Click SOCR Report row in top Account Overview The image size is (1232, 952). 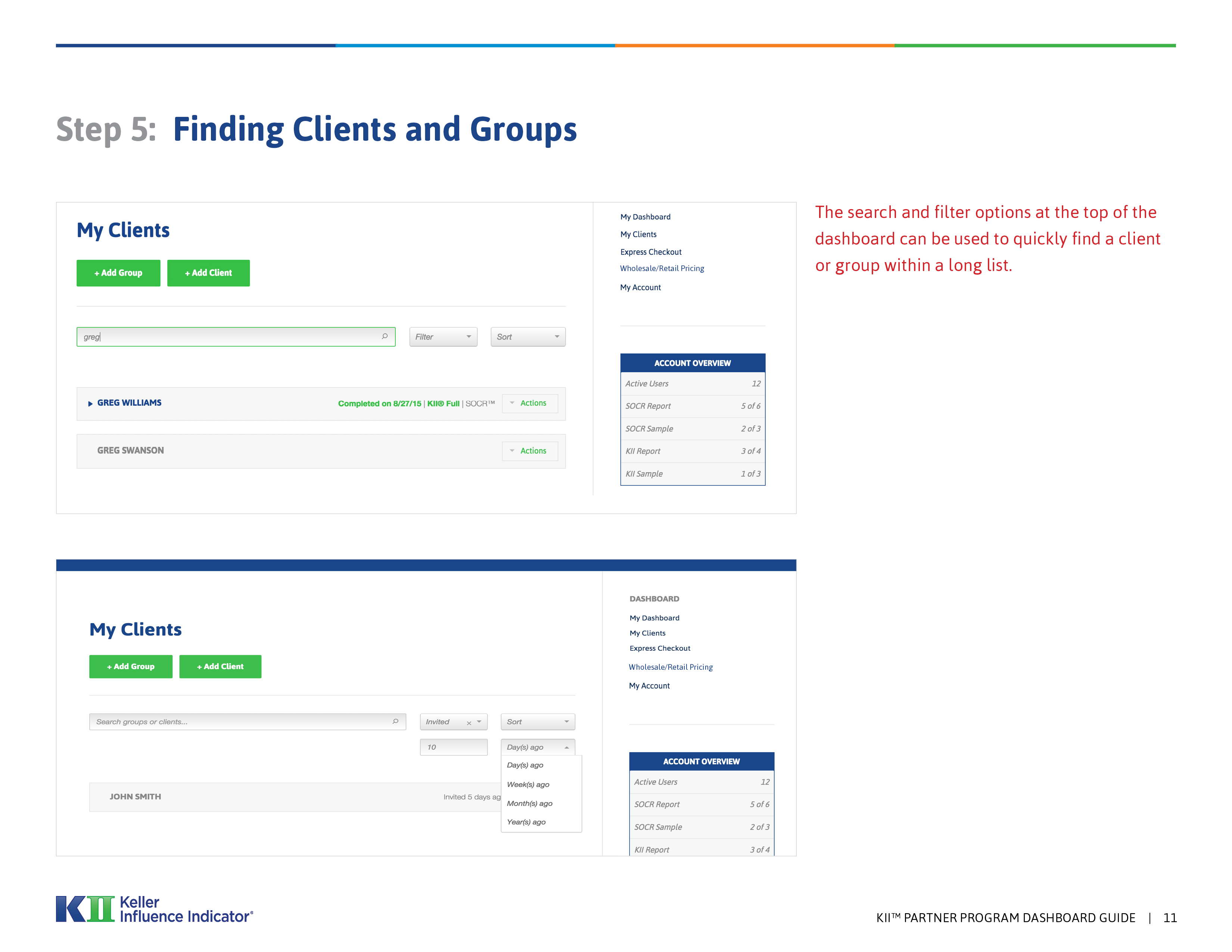point(693,406)
